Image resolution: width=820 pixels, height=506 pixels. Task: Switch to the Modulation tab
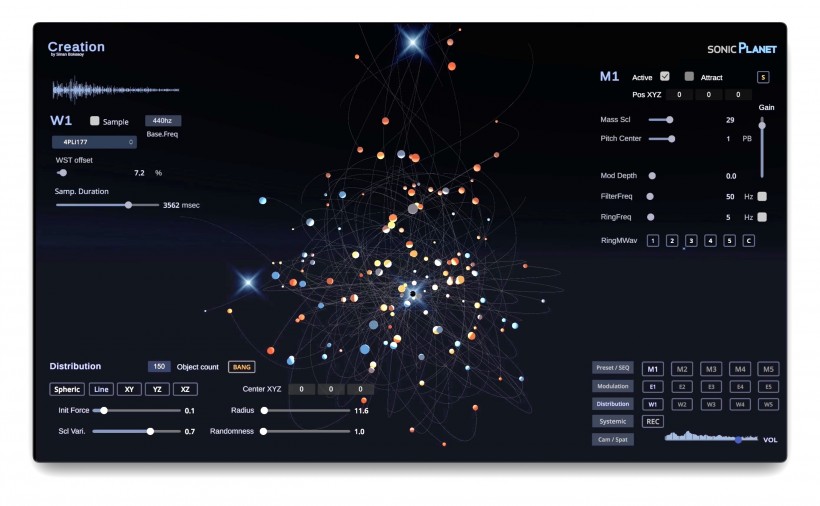pos(612,386)
